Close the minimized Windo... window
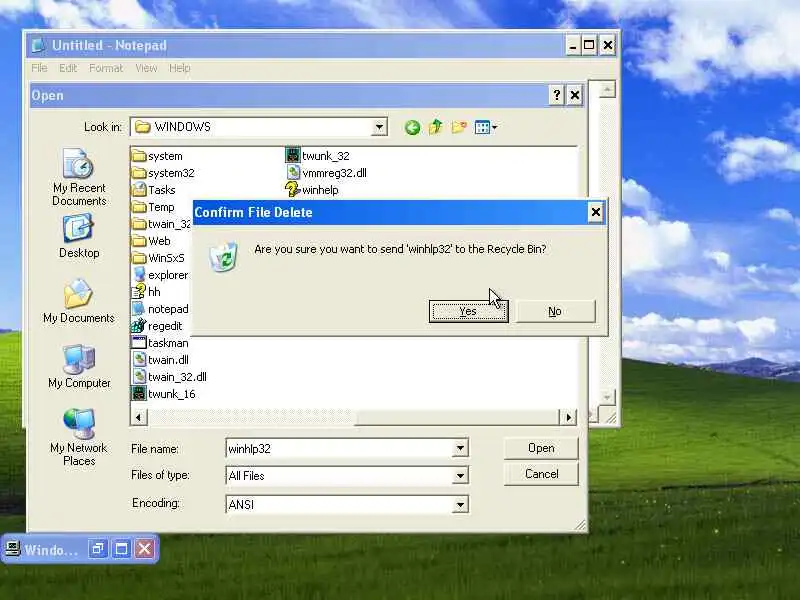The image size is (800, 600). coord(145,549)
